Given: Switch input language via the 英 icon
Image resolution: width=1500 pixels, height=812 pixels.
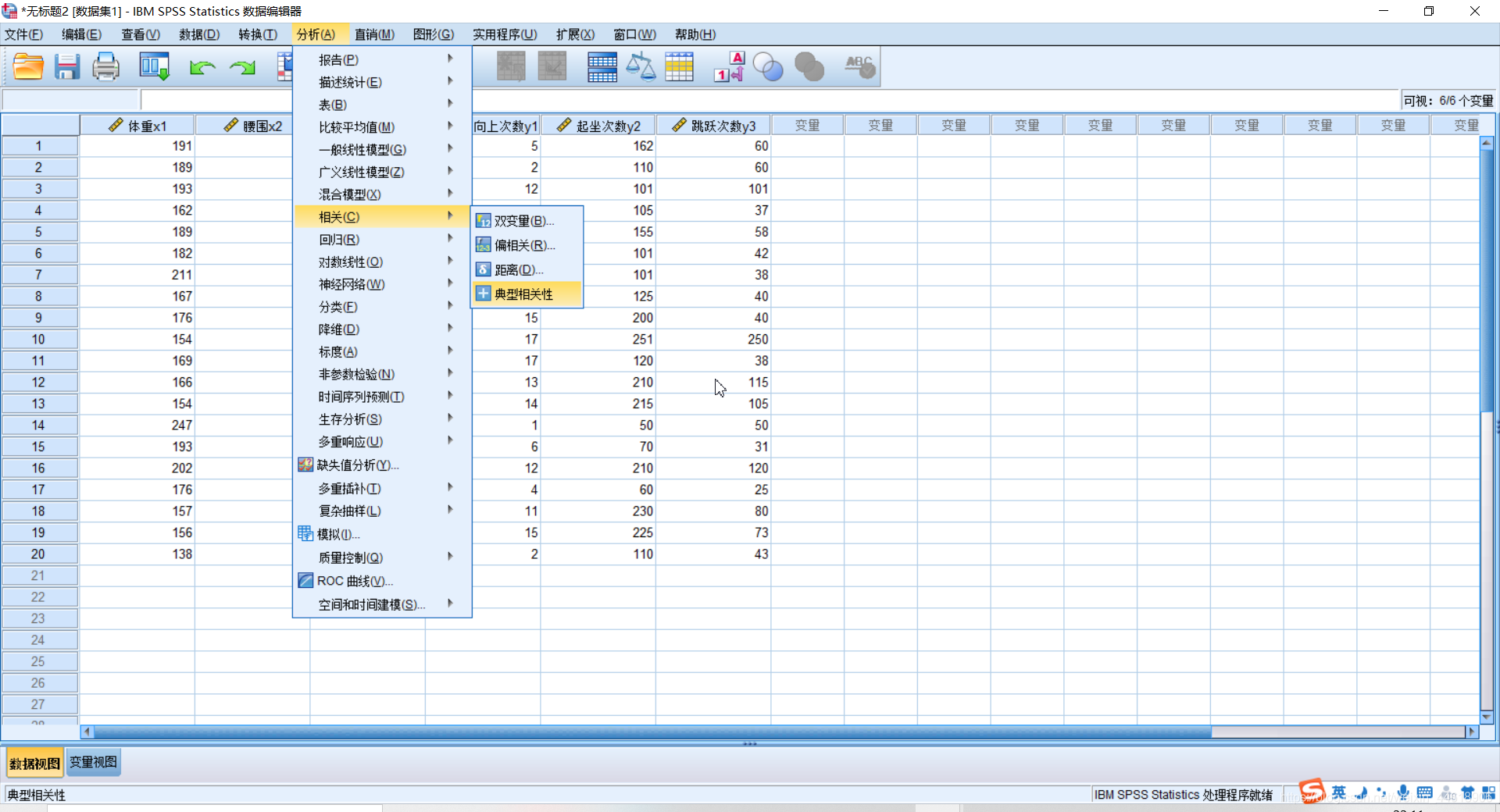Looking at the screenshot, I should pos(1339,792).
